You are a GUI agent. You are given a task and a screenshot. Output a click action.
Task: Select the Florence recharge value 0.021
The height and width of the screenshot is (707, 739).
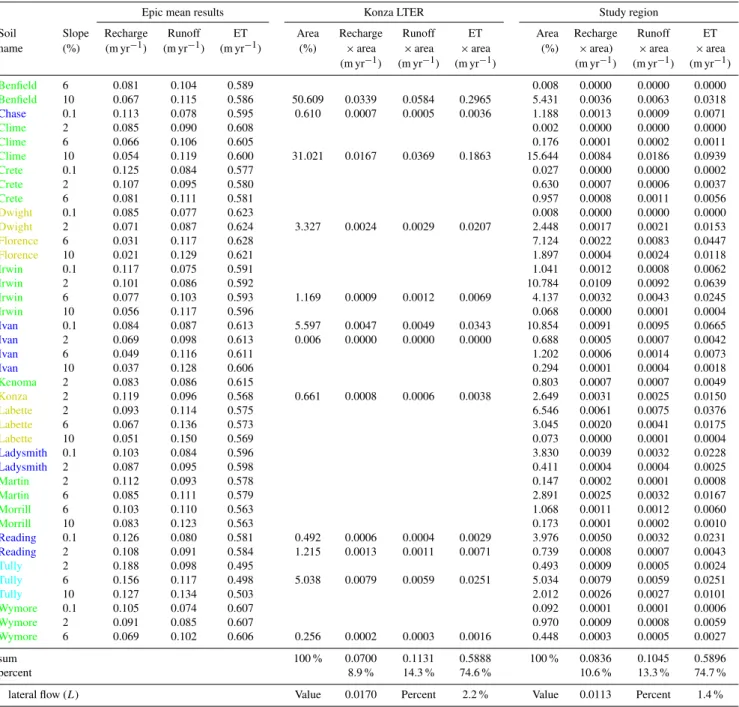(x=126, y=255)
